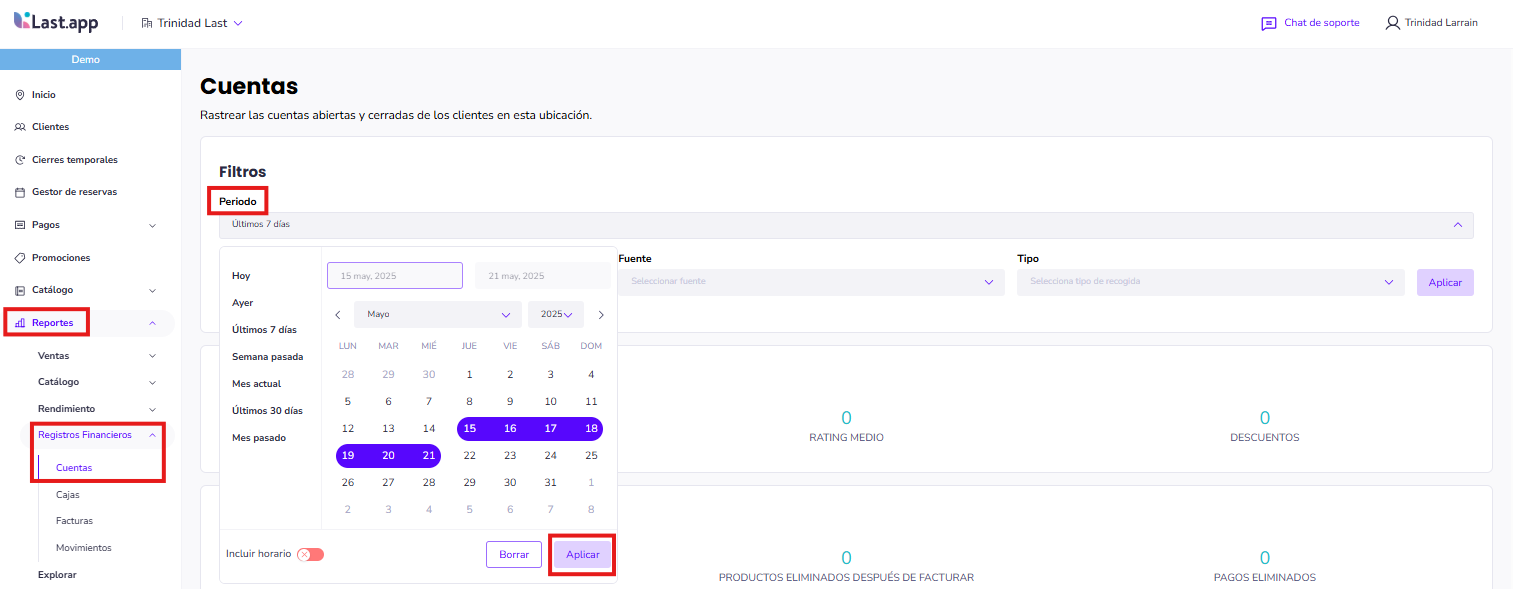This screenshot has height=589, width=1513.
Task: Open Chat de soporte icon
Action: tap(1268, 23)
